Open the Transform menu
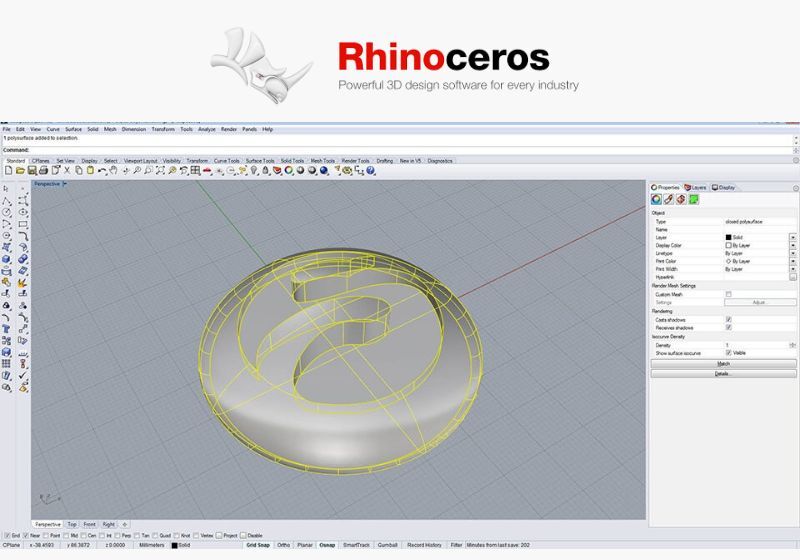 (x=163, y=130)
